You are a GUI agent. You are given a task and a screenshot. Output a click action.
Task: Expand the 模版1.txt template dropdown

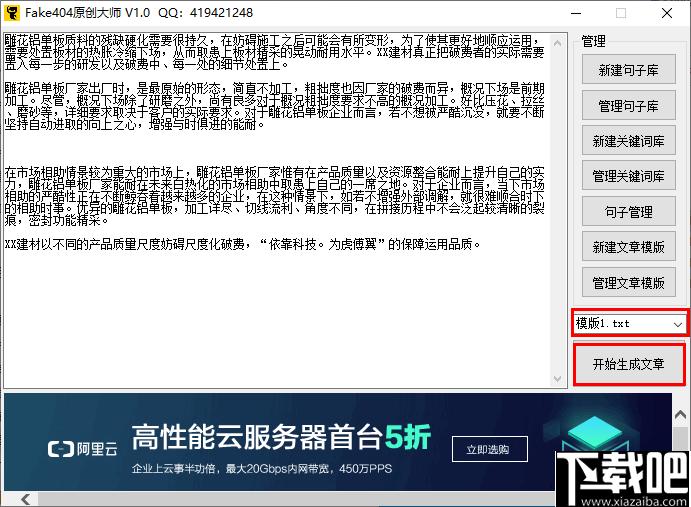pyautogui.click(x=677, y=324)
